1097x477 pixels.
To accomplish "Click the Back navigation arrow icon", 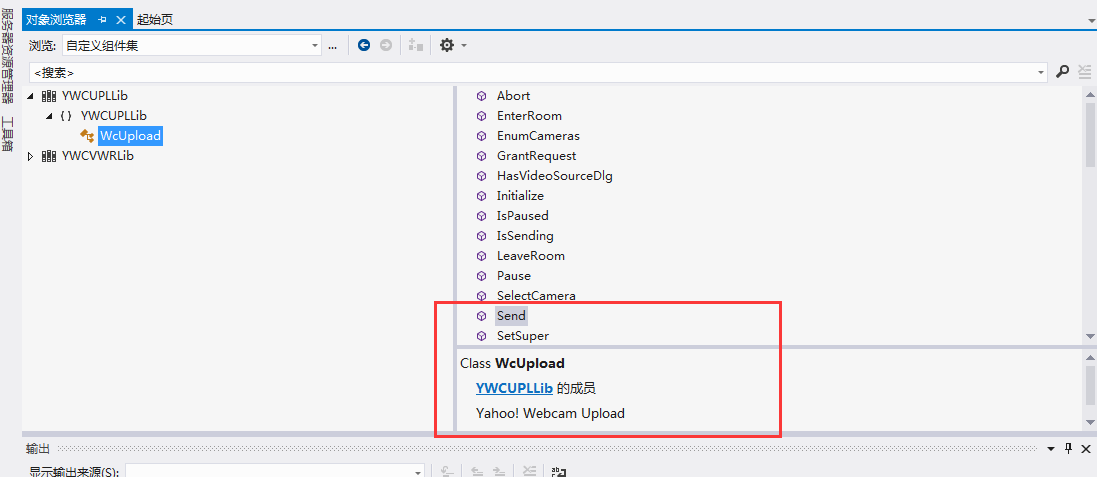I will point(364,45).
